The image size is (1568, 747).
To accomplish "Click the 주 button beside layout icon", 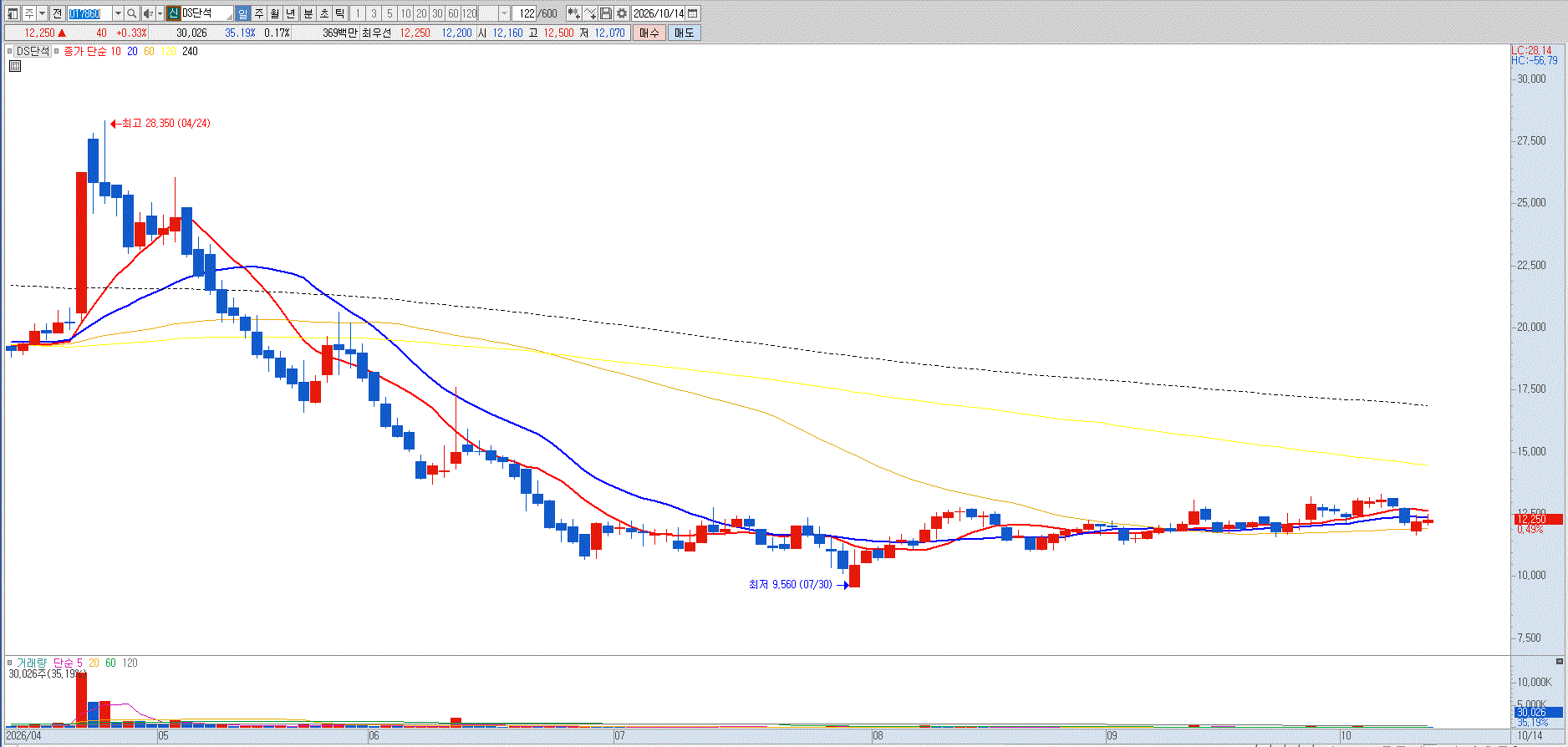I will pos(29,13).
